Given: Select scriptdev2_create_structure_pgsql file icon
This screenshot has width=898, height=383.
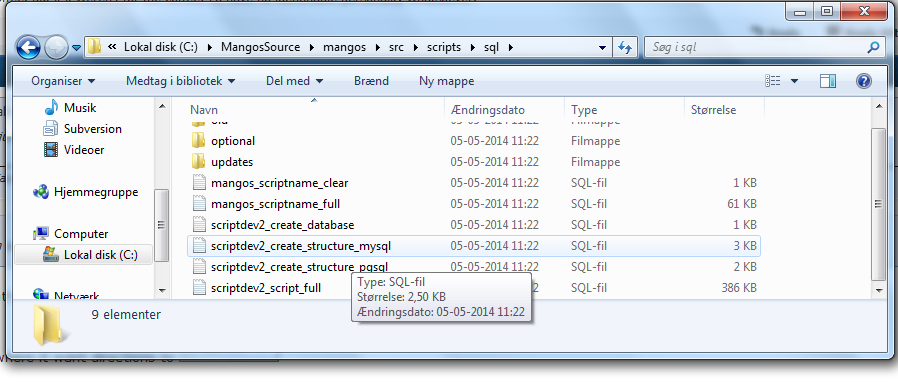Looking at the screenshot, I should click(198, 267).
